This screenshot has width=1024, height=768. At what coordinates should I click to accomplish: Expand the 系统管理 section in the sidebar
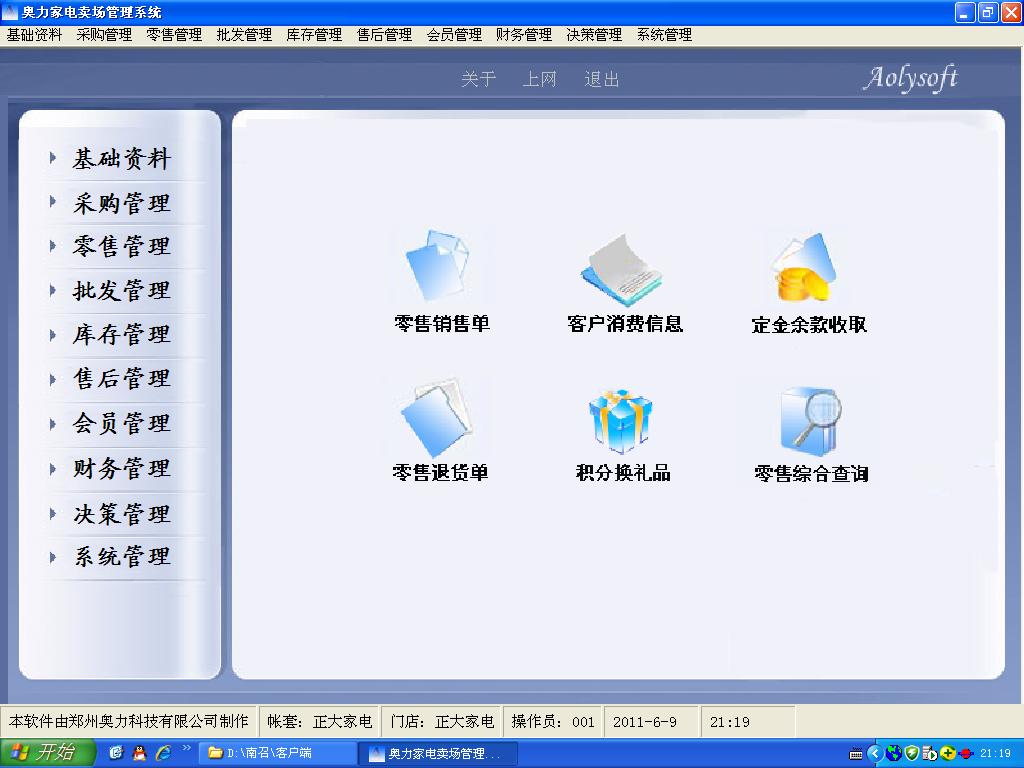coord(120,558)
